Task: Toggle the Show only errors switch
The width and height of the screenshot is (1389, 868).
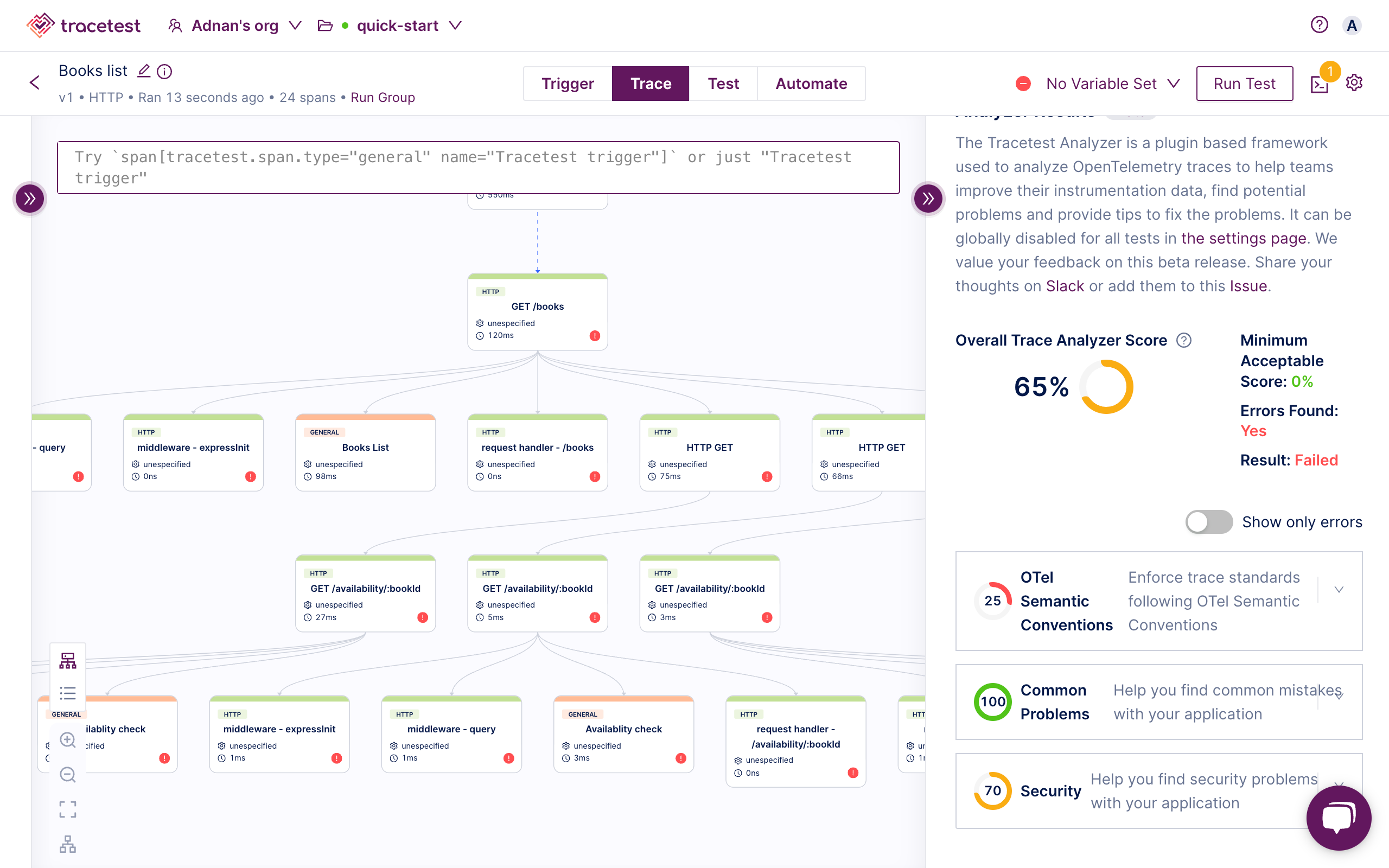Action: [1209, 522]
